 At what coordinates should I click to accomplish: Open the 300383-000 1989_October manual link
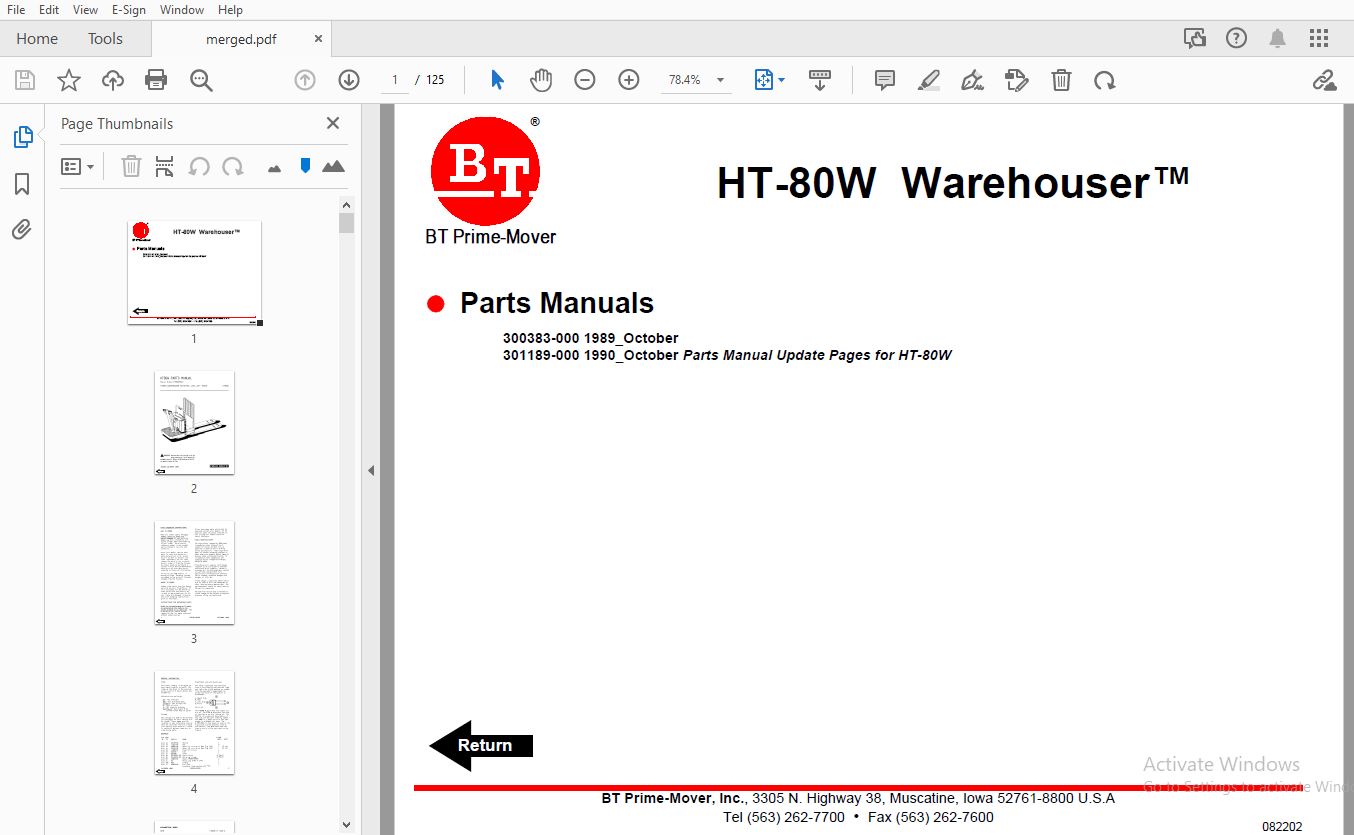590,338
